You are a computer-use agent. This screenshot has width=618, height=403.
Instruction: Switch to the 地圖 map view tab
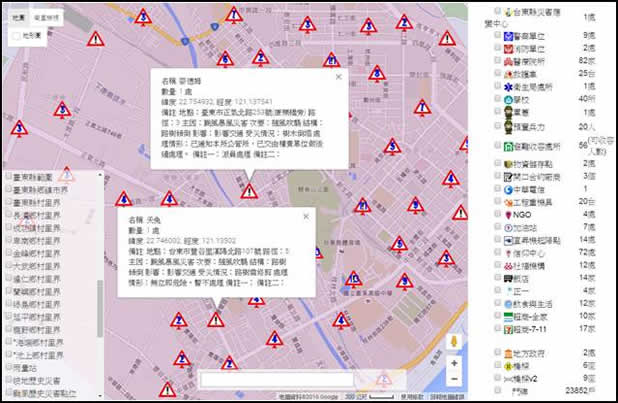(x=19, y=18)
